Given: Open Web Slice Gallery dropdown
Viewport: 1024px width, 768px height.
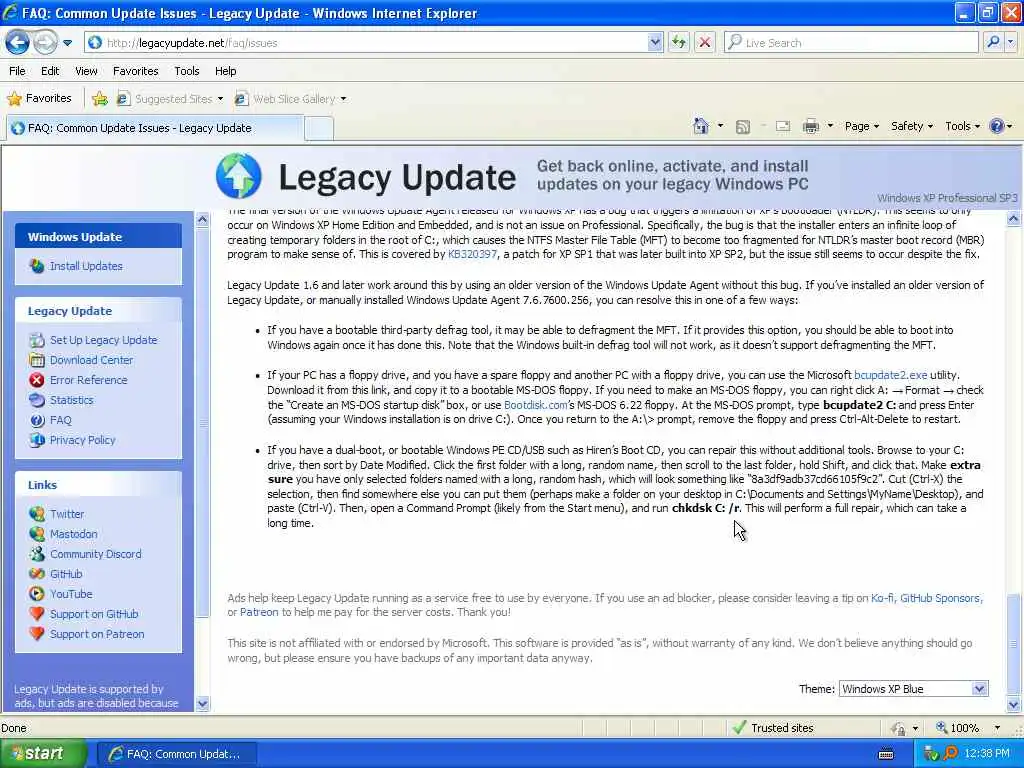Looking at the screenshot, I should pos(291,99).
